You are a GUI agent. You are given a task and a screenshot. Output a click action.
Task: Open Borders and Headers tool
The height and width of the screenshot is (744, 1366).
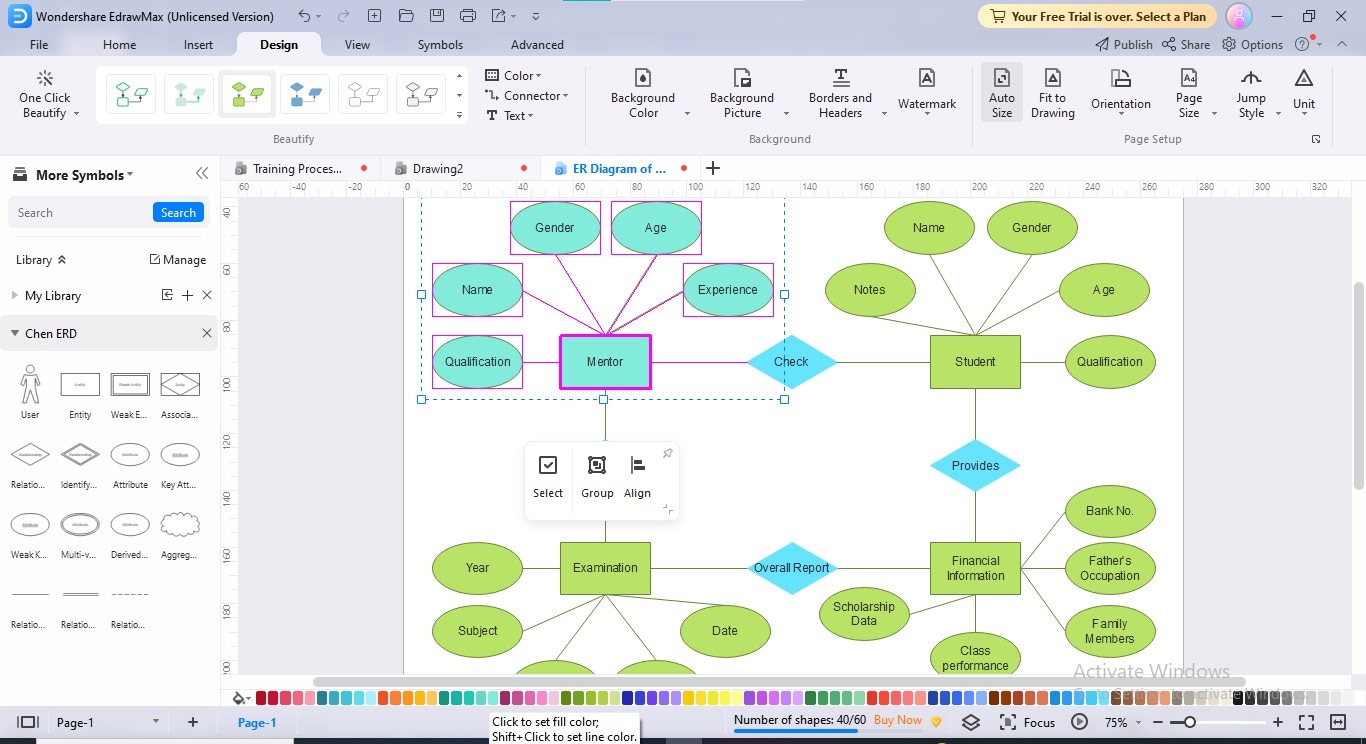(840, 95)
